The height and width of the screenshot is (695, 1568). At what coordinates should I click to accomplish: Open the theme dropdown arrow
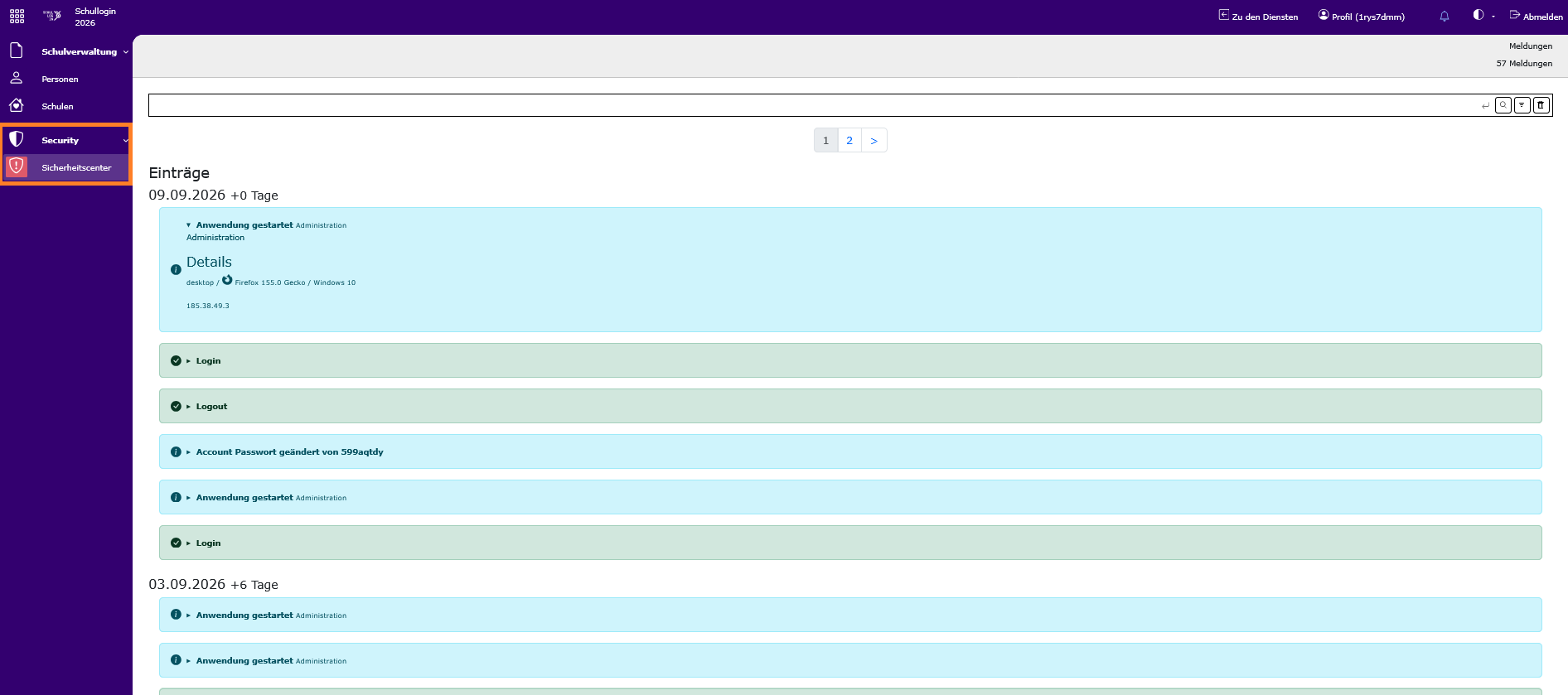pos(1493,17)
